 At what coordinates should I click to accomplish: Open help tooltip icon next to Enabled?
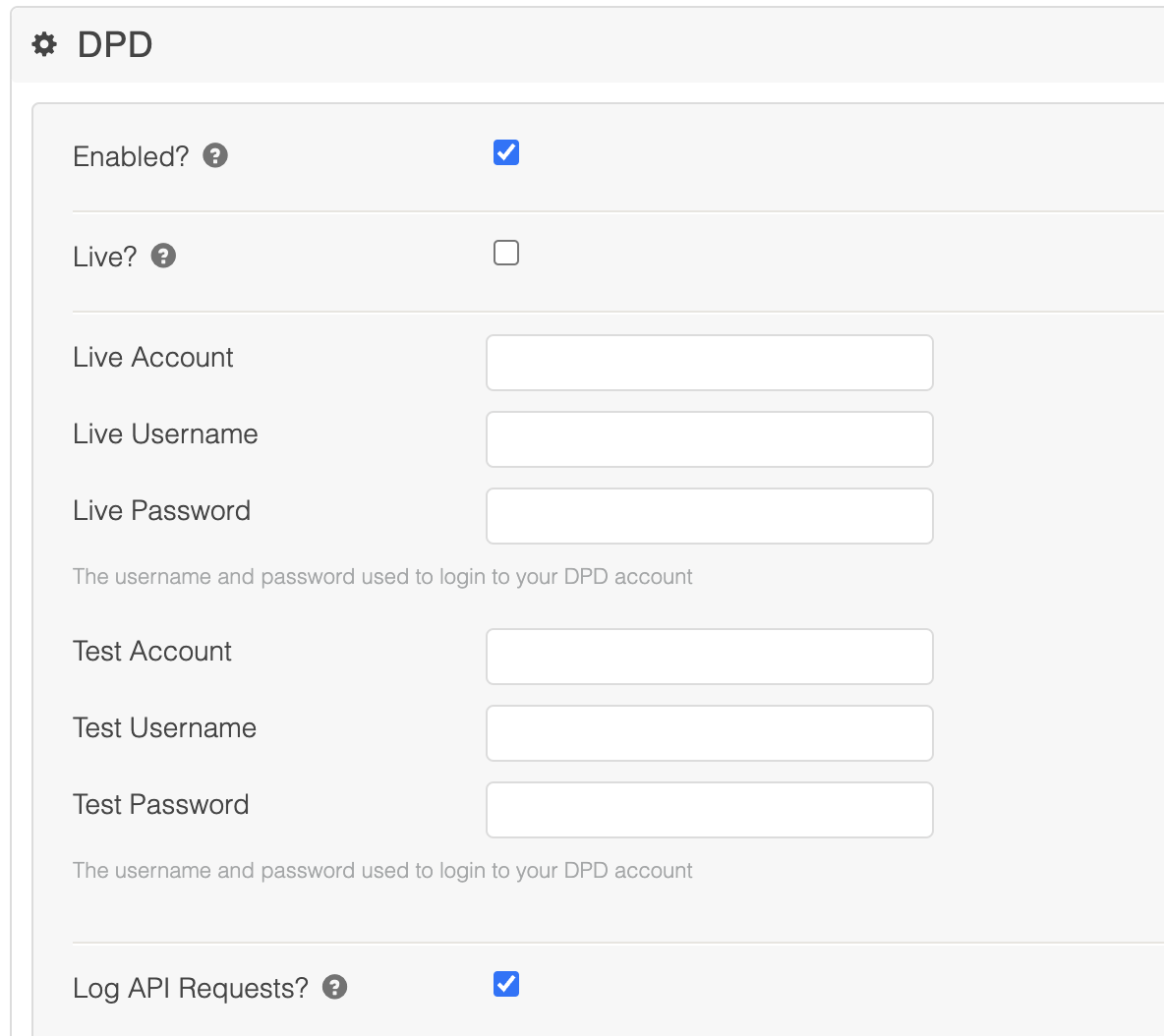pos(215,156)
